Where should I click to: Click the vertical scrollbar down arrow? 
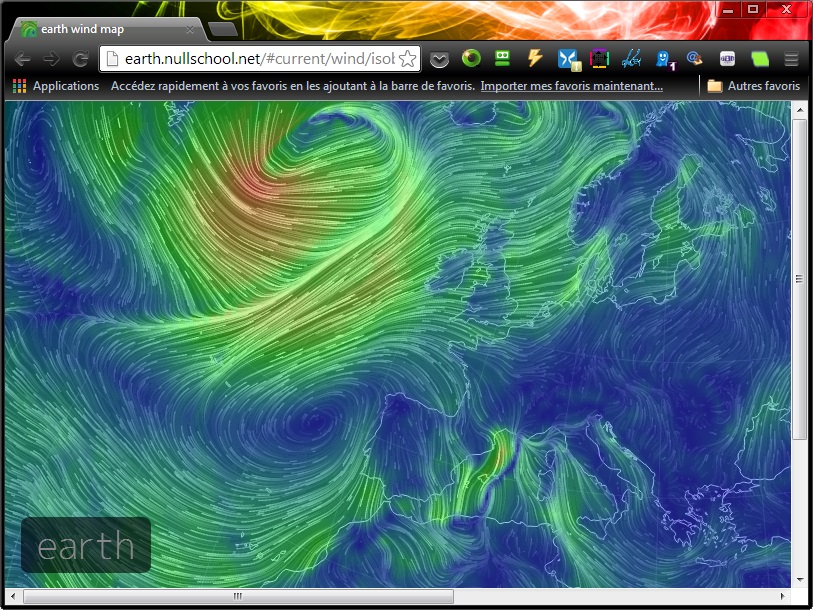(x=799, y=579)
